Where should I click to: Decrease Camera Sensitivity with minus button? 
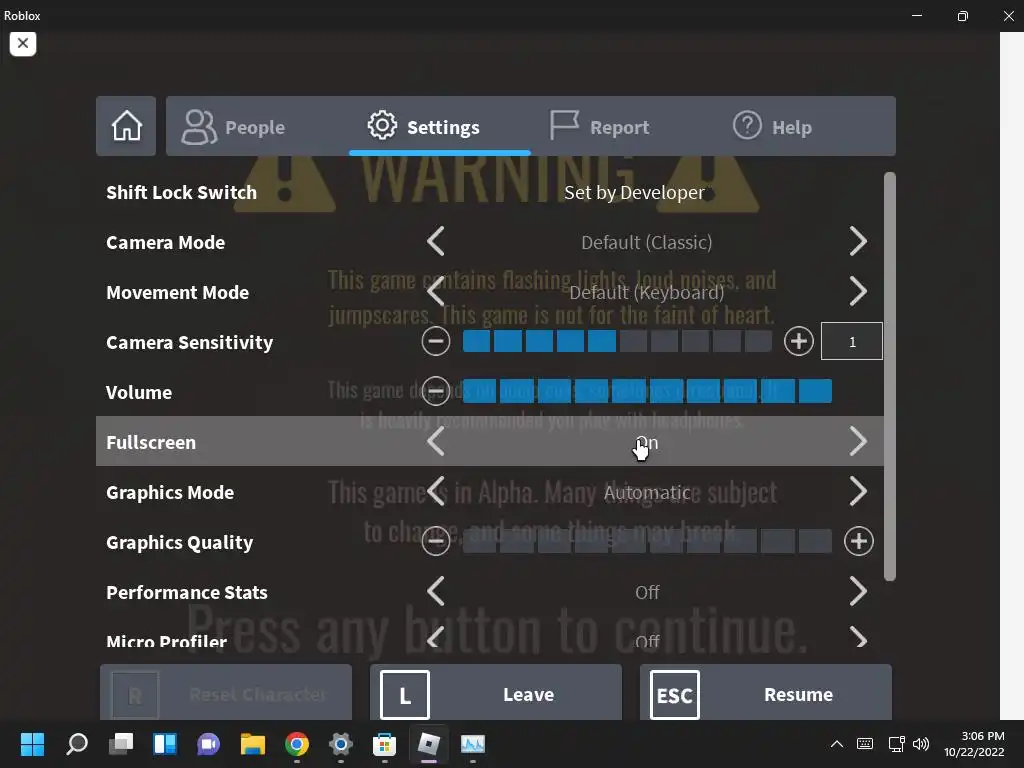(x=436, y=341)
